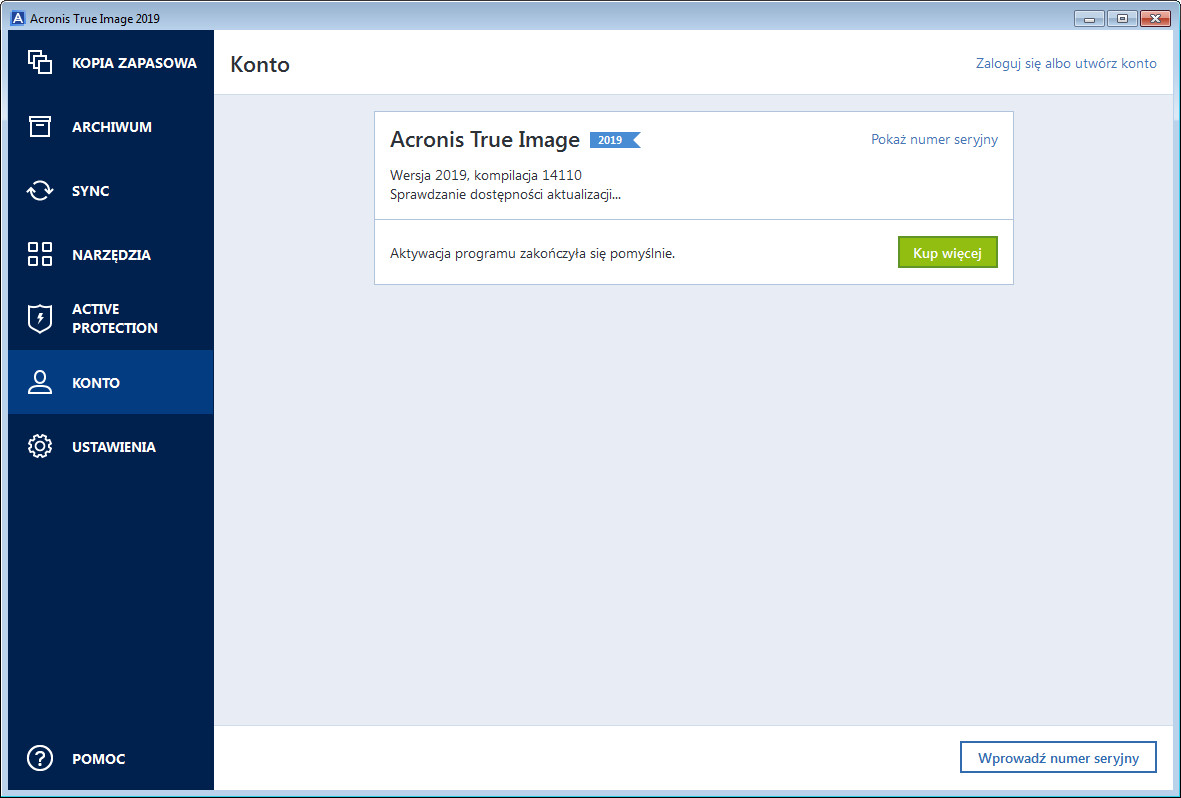Click the Active Protection shield icon
Screen dimensions: 1181x798
coord(40,319)
